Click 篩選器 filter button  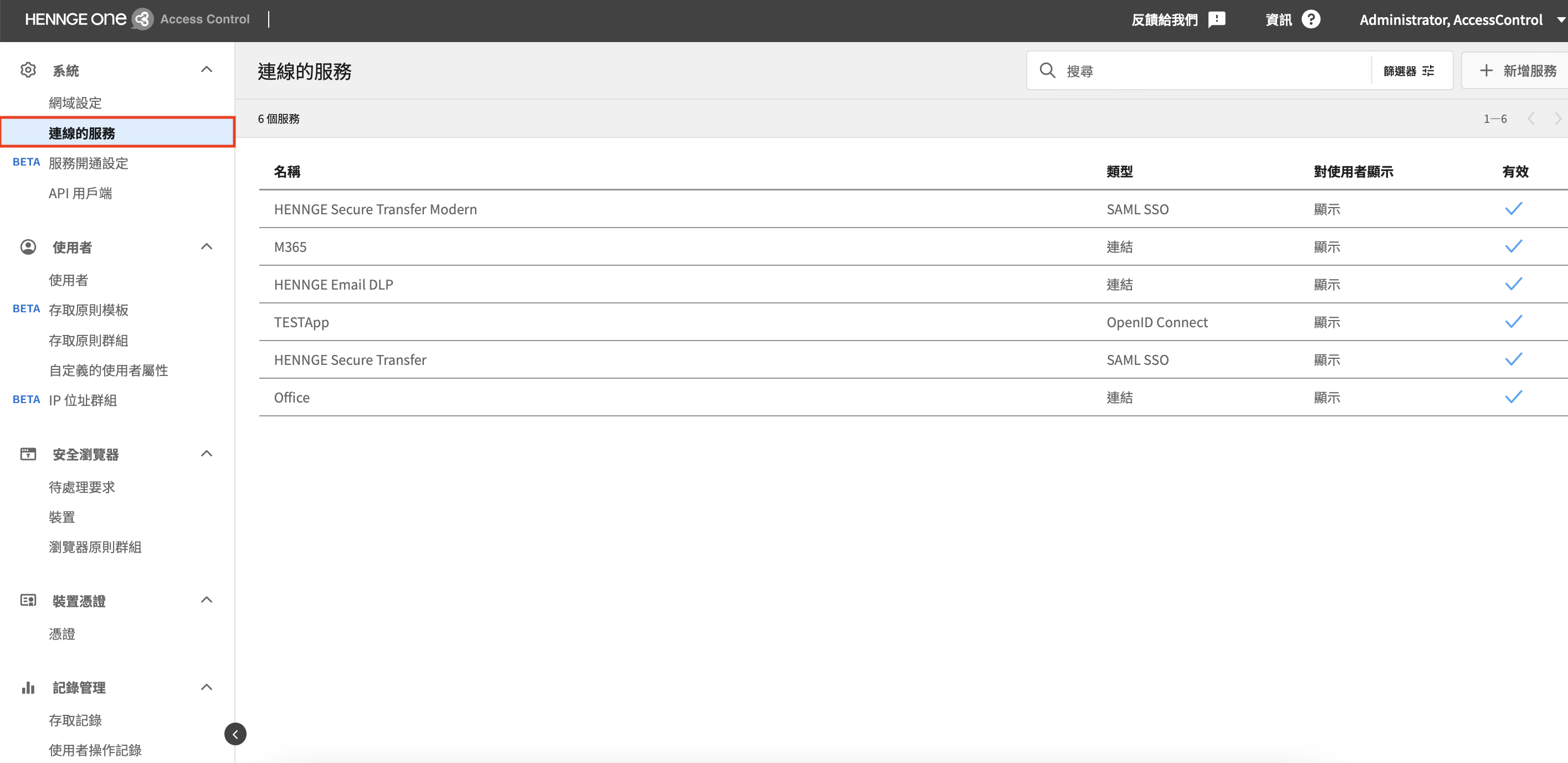(x=1408, y=70)
